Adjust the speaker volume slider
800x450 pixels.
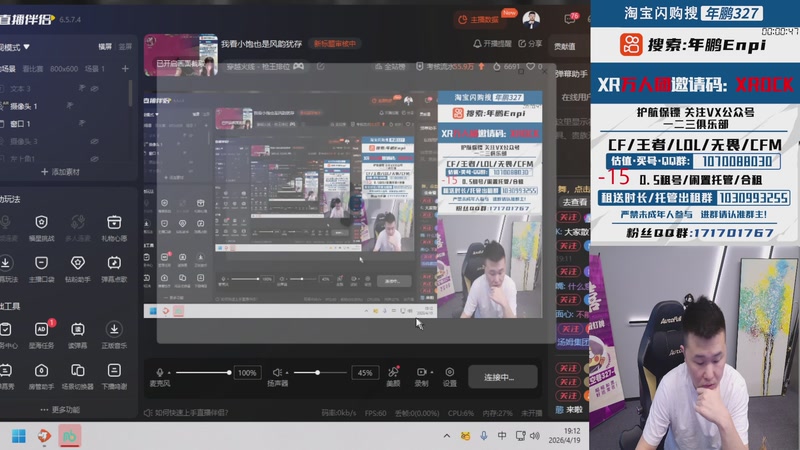coord(320,373)
